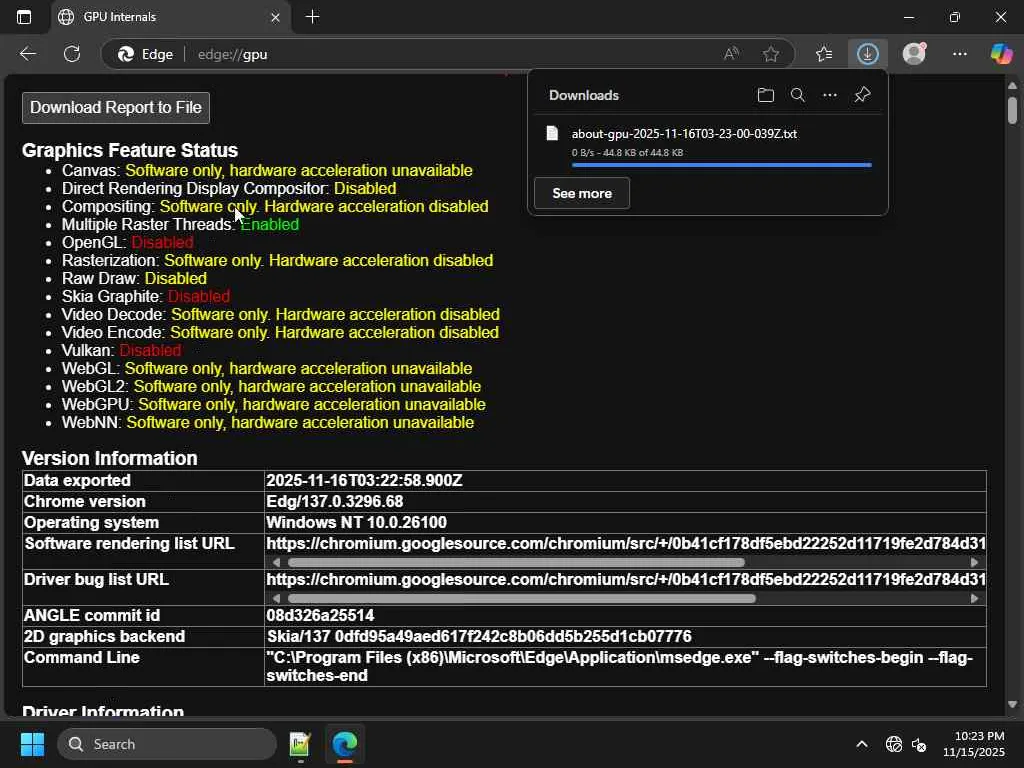Click the WebGPU status line

tap(274, 405)
